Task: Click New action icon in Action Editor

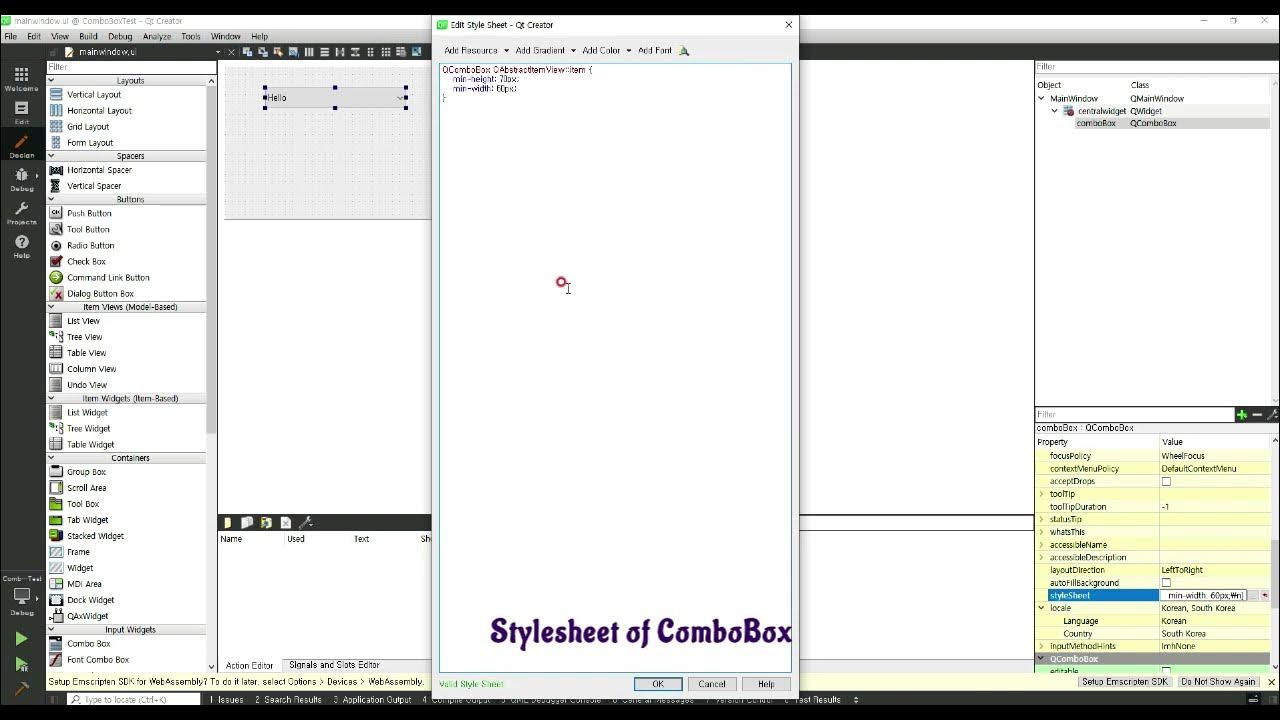Action: pos(228,522)
